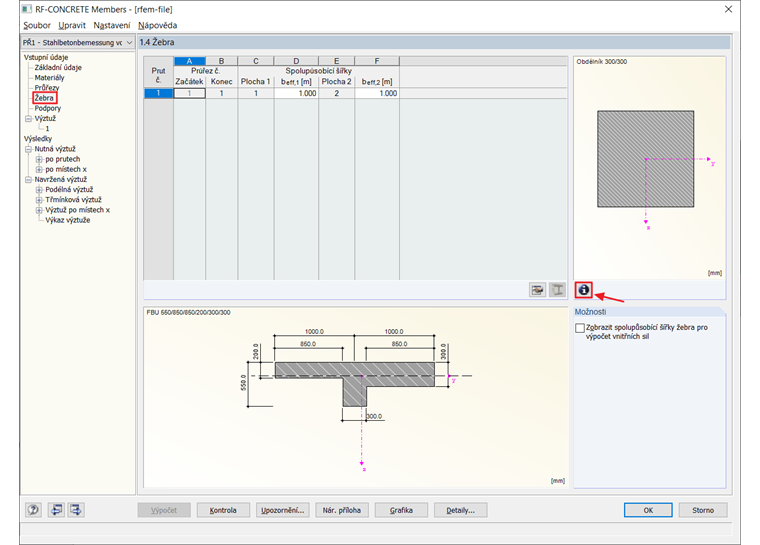Open the help question mark icon
The image size is (760, 545).
[33, 510]
